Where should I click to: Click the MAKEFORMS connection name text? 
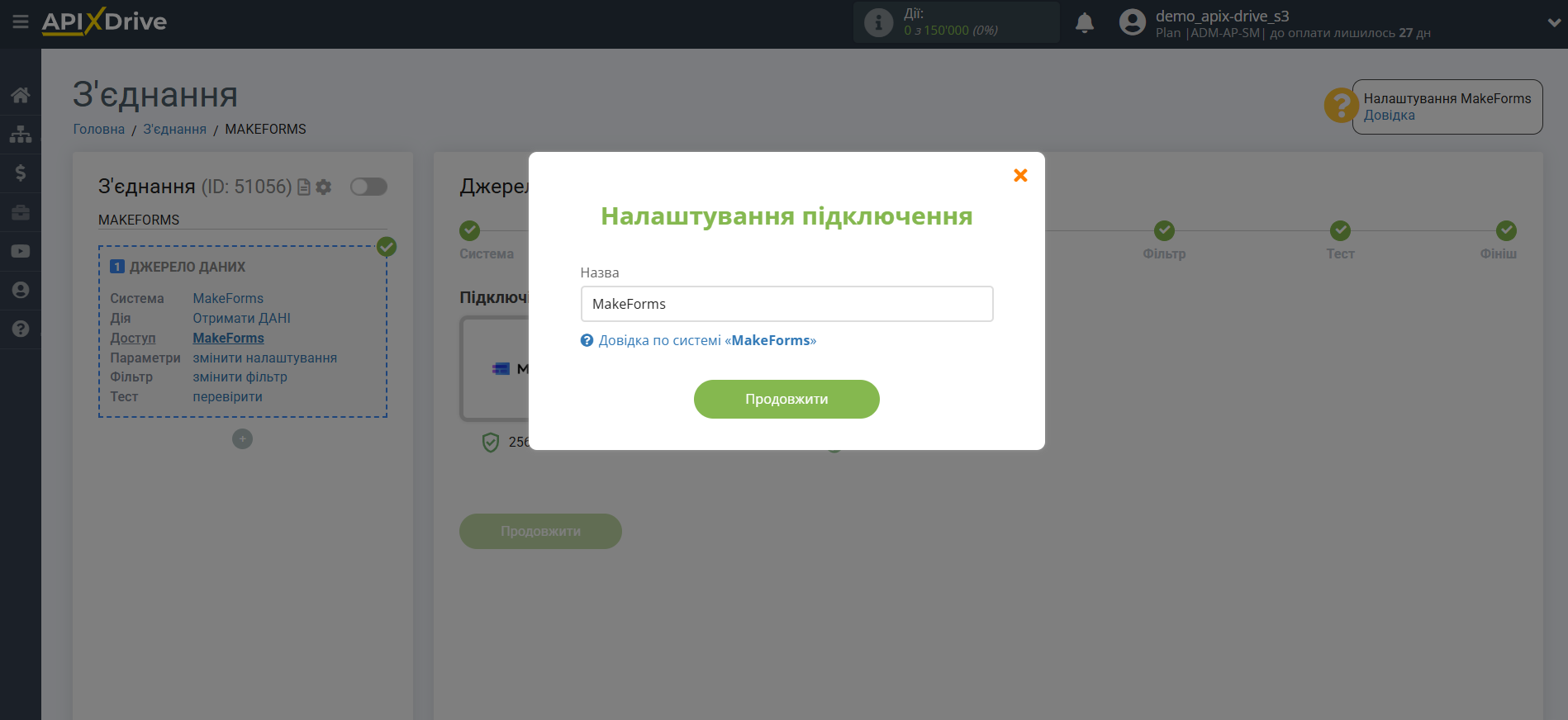coord(139,220)
